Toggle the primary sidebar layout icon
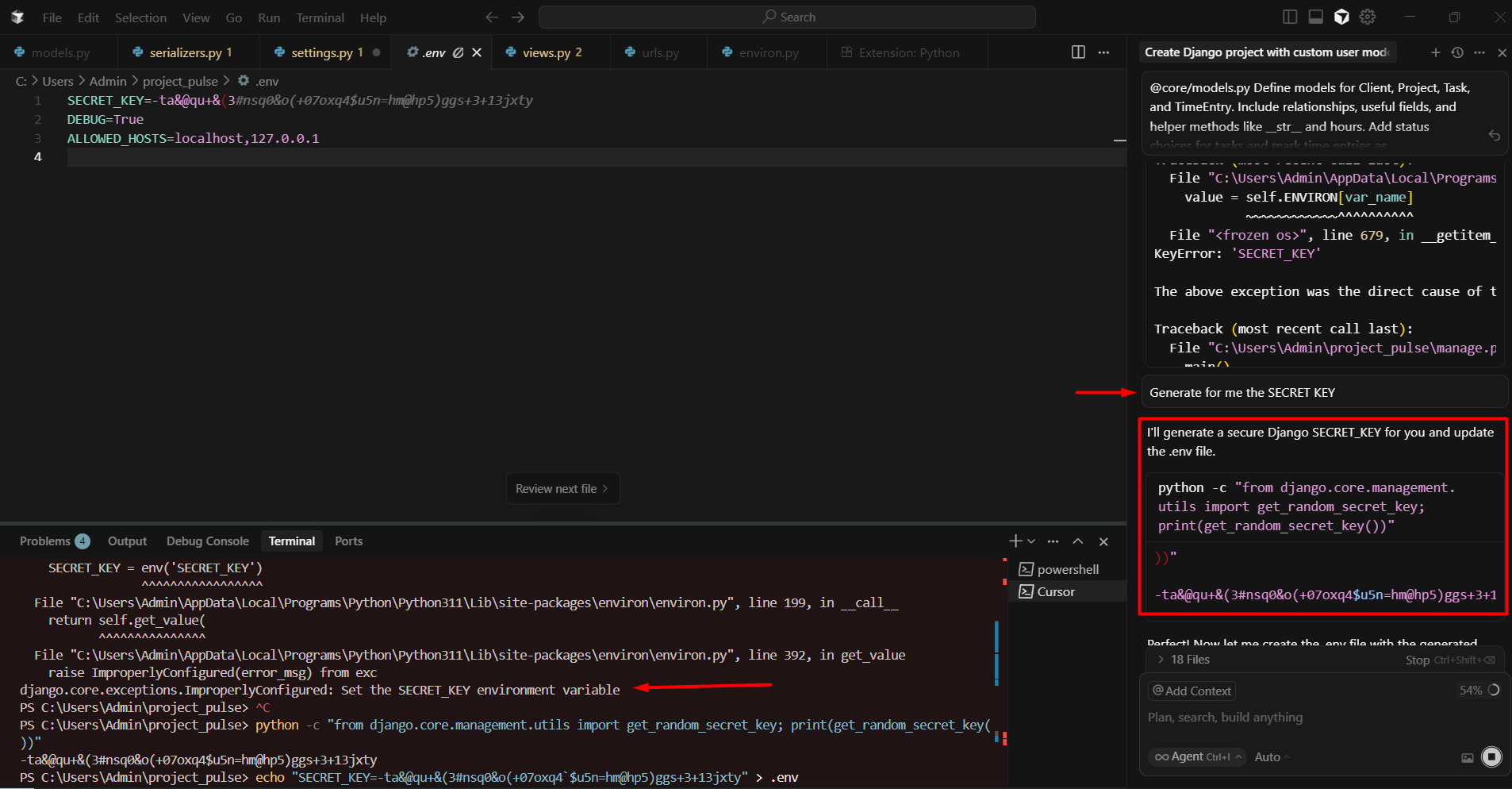This screenshot has height=789, width=1512. tap(1290, 17)
